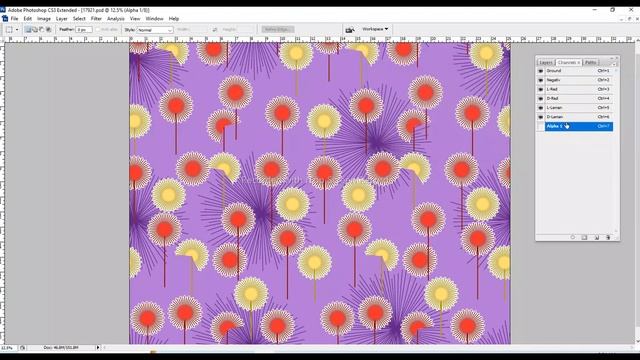The width and height of the screenshot is (640, 360).
Task: Select the Subtract from selection mode icon
Action: (42, 29)
